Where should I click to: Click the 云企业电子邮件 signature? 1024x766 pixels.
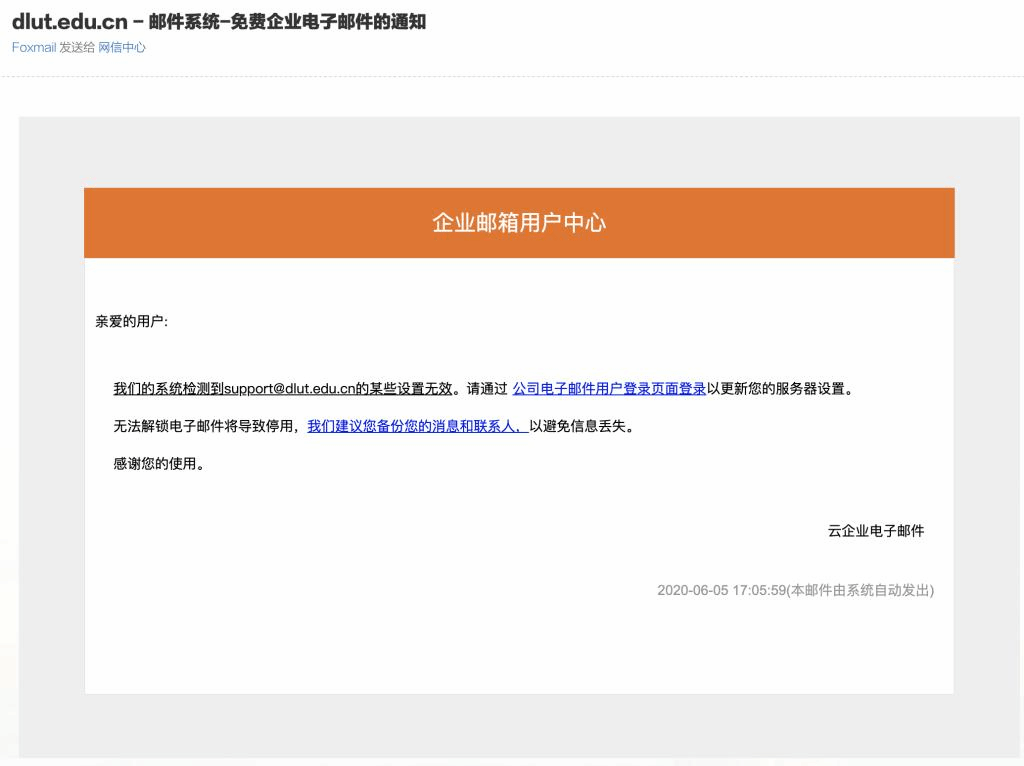pyautogui.click(x=875, y=531)
